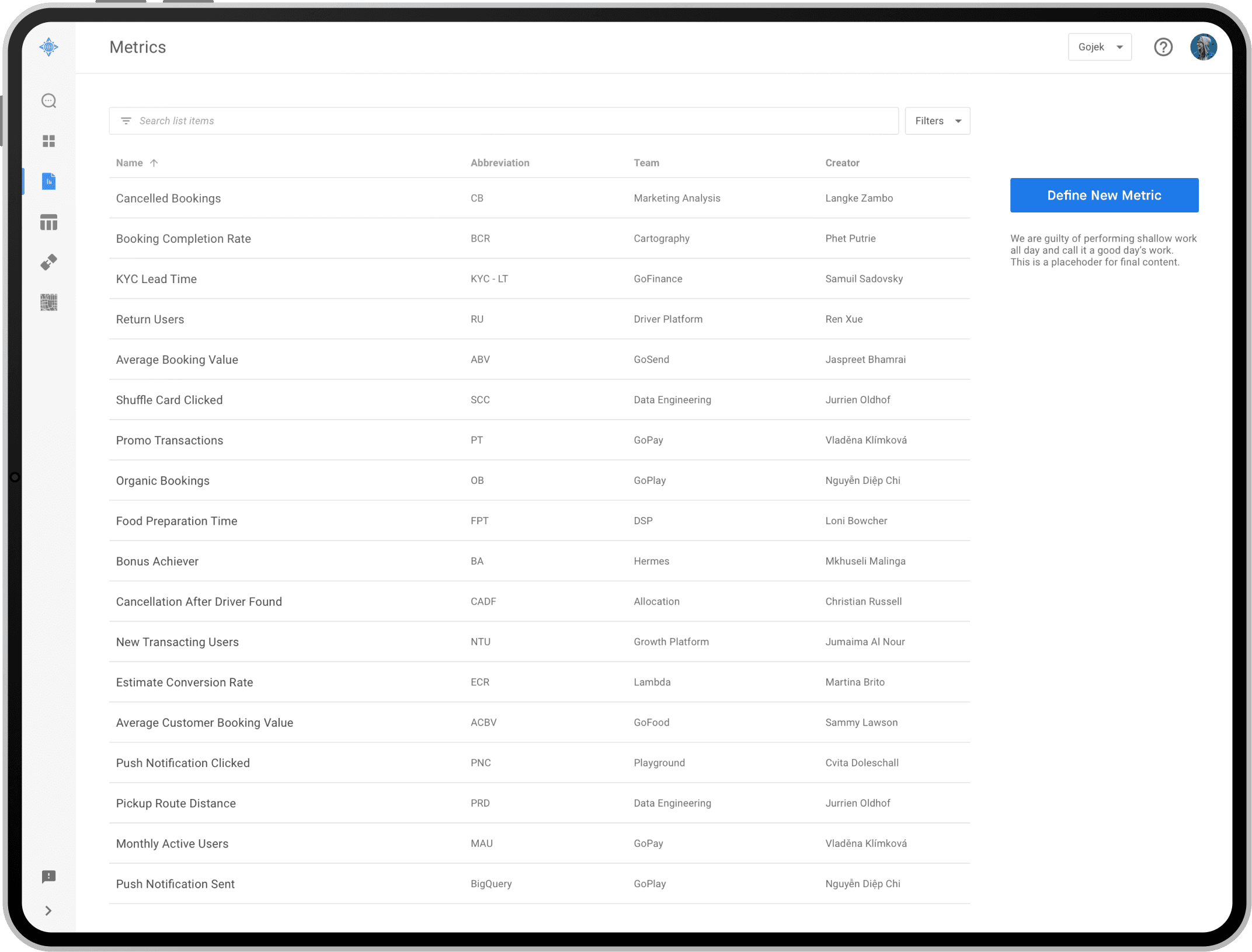
Task: Open the Average Booking Value metric
Action: pyautogui.click(x=177, y=360)
